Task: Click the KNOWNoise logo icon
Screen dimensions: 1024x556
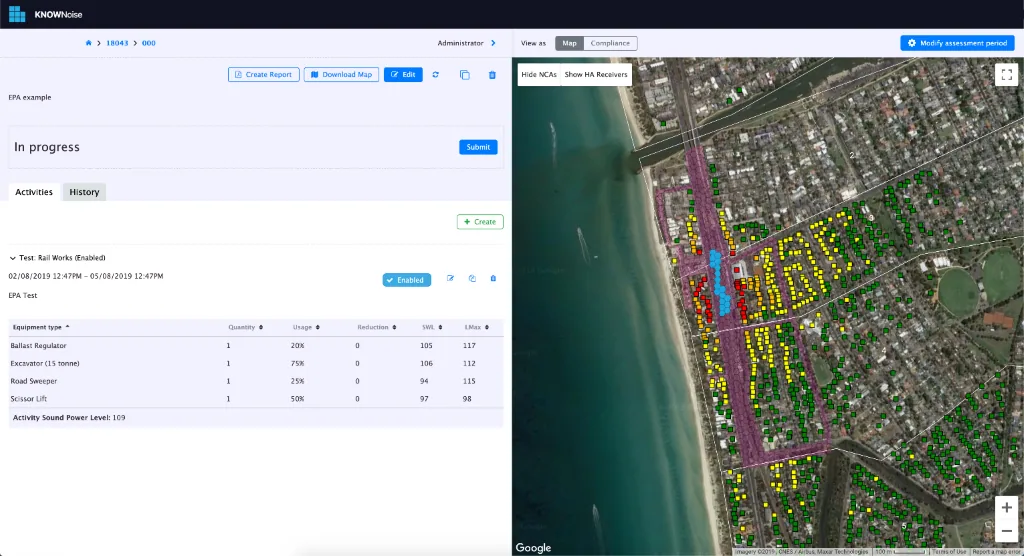Action: coord(17,14)
